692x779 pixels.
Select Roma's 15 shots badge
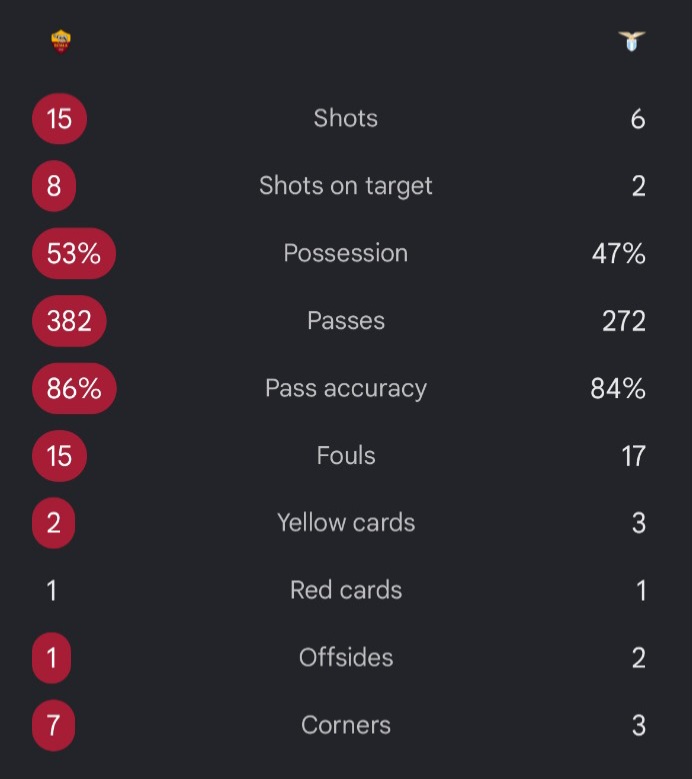60,119
